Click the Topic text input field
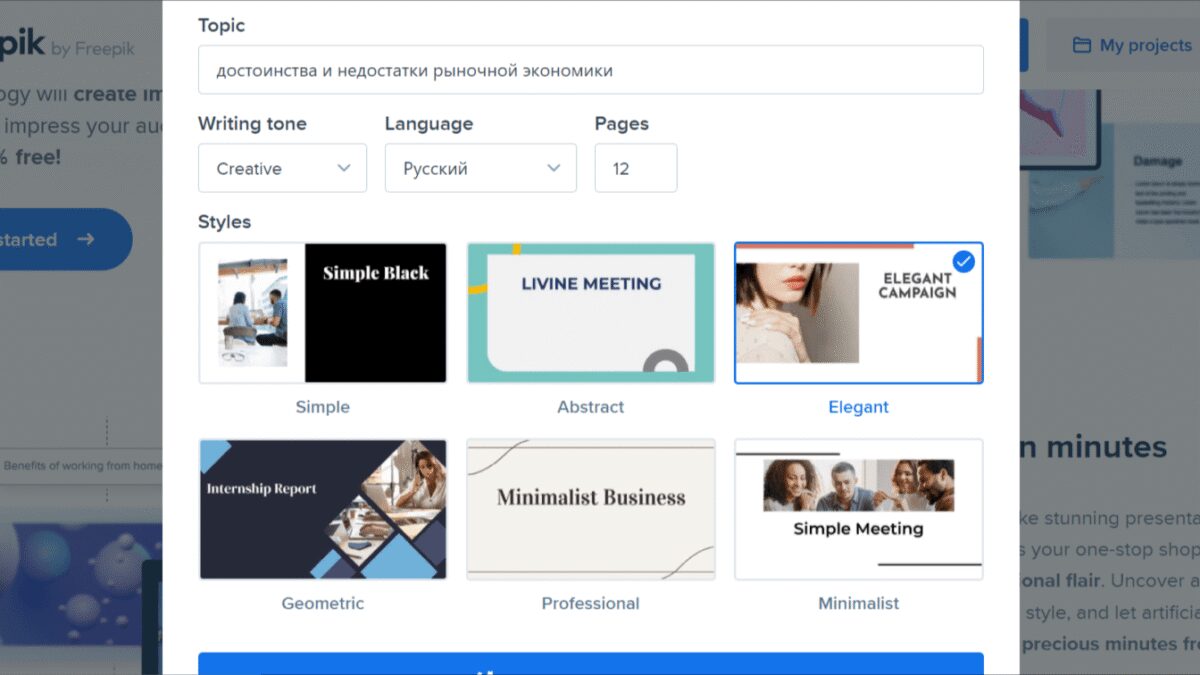The image size is (1200, 675). [x=590, y=70]
